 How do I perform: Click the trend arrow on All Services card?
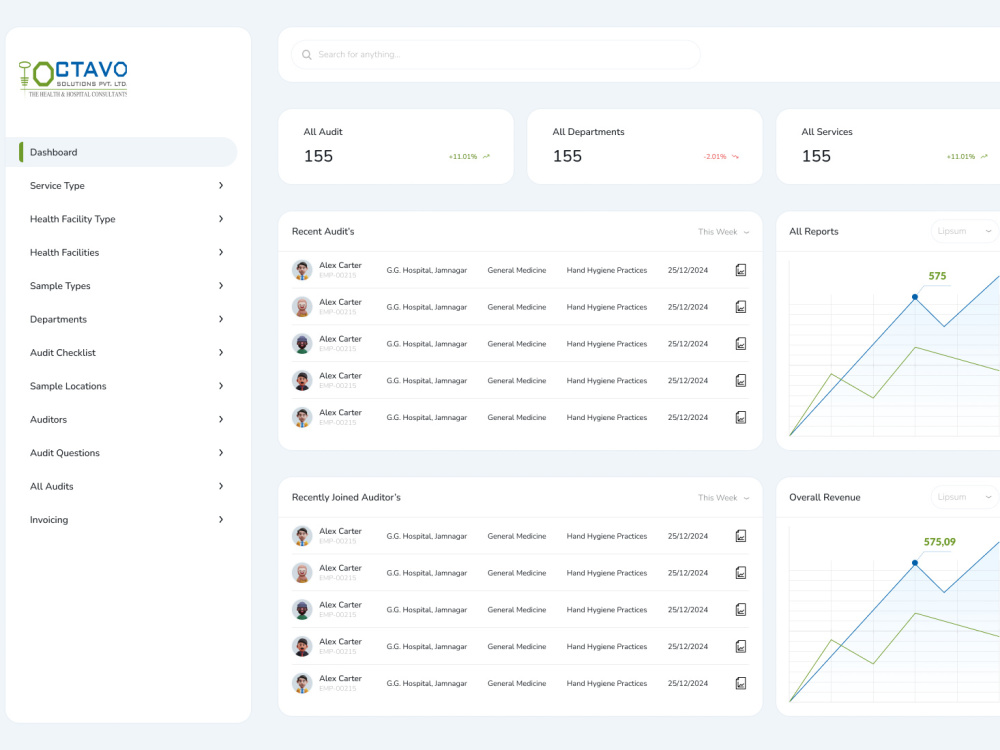point(984,156)
